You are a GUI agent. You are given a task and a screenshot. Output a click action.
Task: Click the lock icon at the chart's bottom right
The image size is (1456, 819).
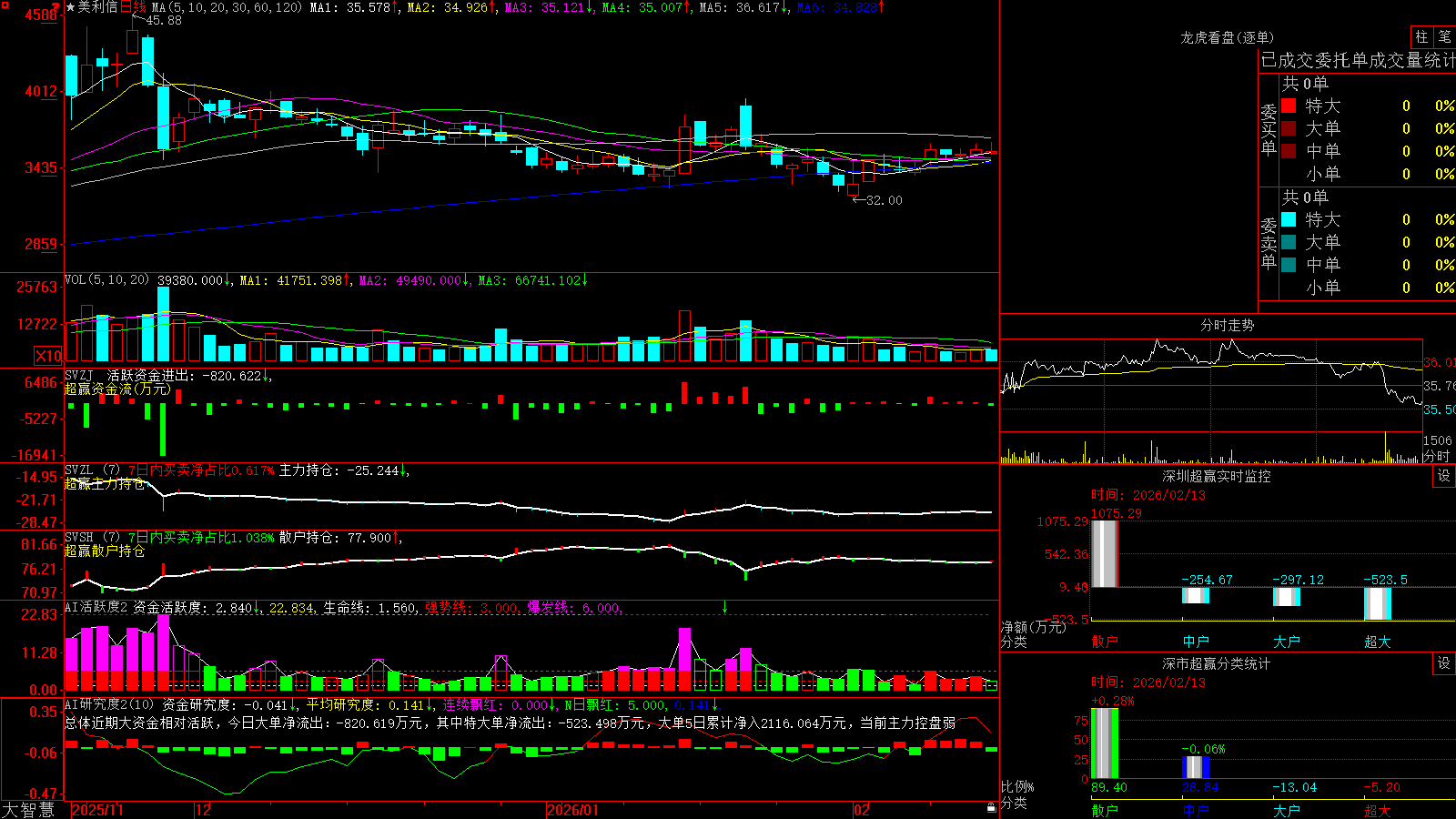(991, 808)
